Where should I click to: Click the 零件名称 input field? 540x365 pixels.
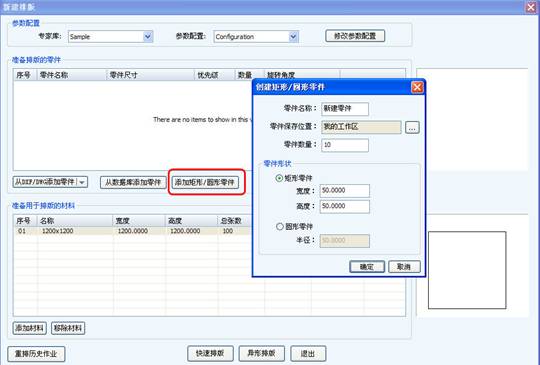(x=345, y=109)
